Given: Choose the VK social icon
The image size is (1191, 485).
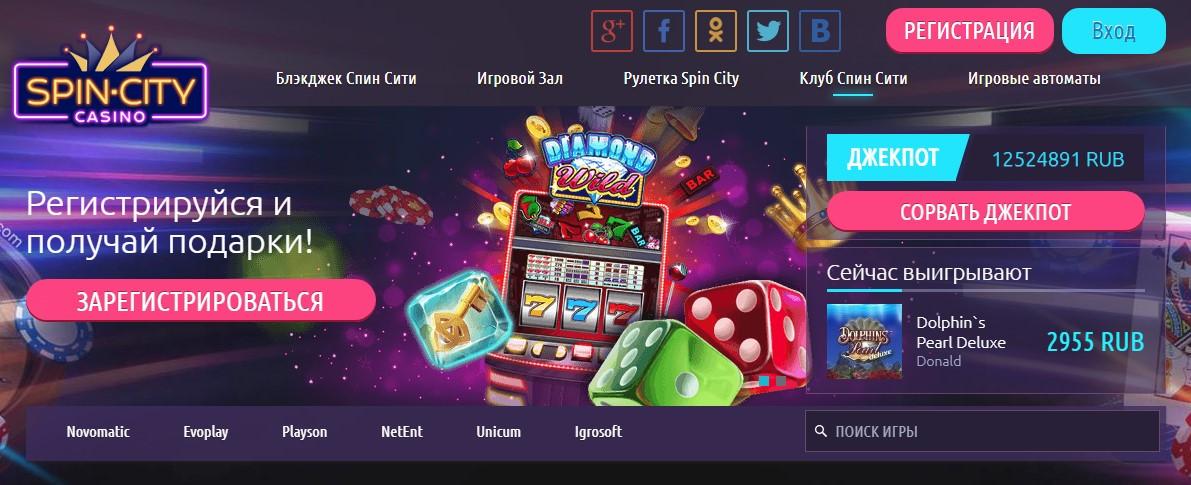Looking at the screenshot, I should tap(820, 31).
